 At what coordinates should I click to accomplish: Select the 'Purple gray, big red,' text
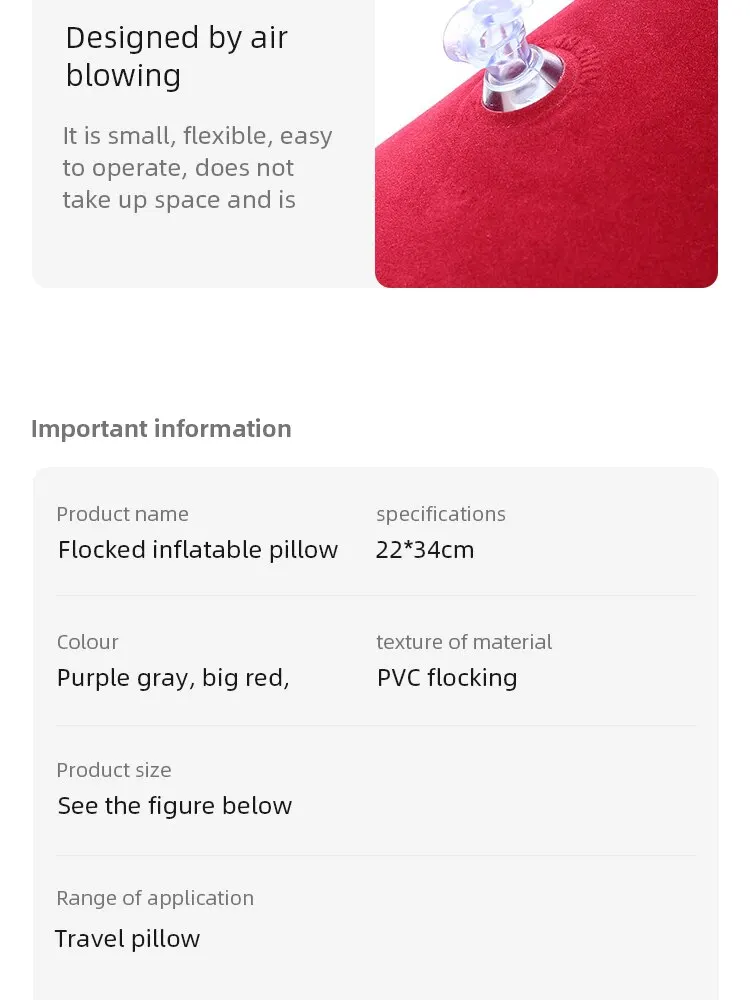point(173,678)
